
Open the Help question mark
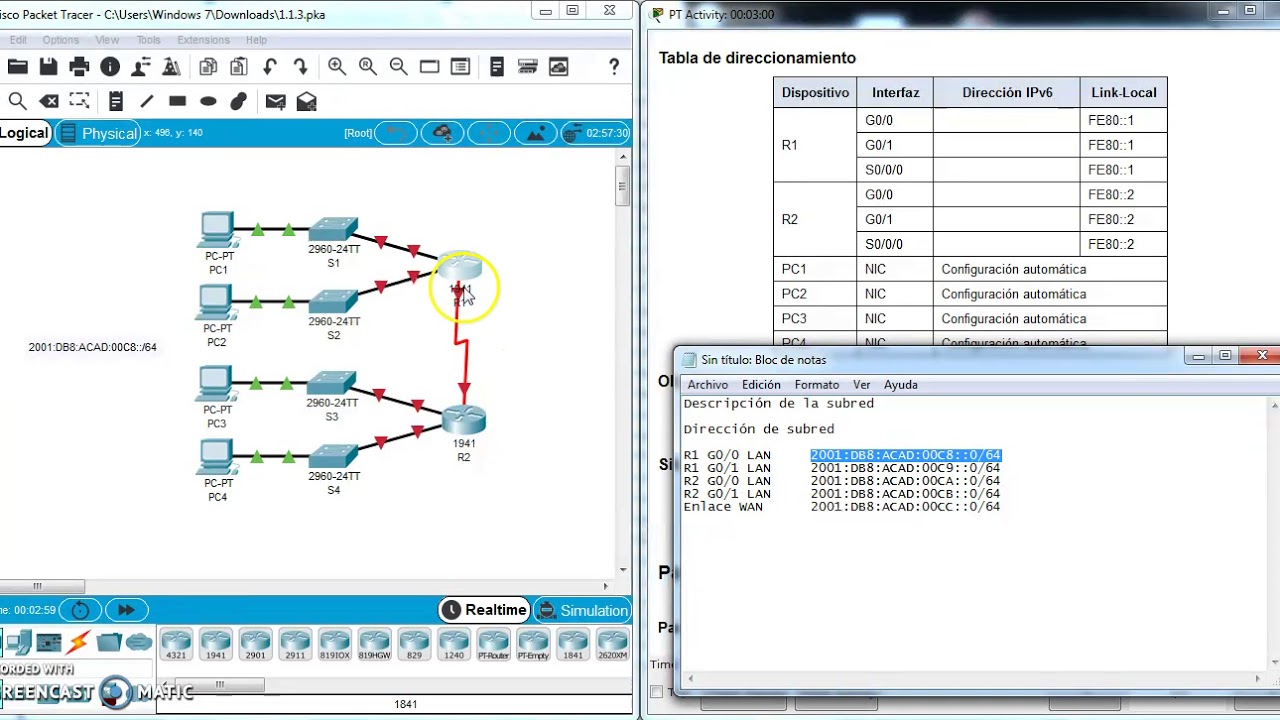pyautogui.click(x=614, y=67)
